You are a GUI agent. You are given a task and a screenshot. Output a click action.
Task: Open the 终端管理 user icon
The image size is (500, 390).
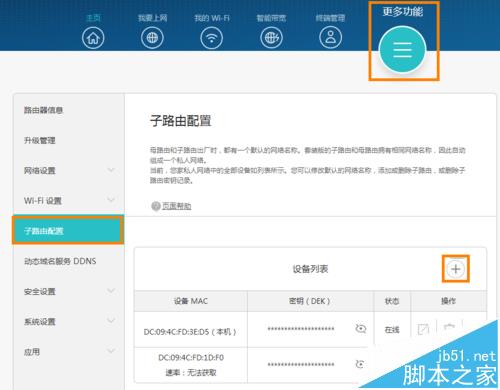click(330, 38)
